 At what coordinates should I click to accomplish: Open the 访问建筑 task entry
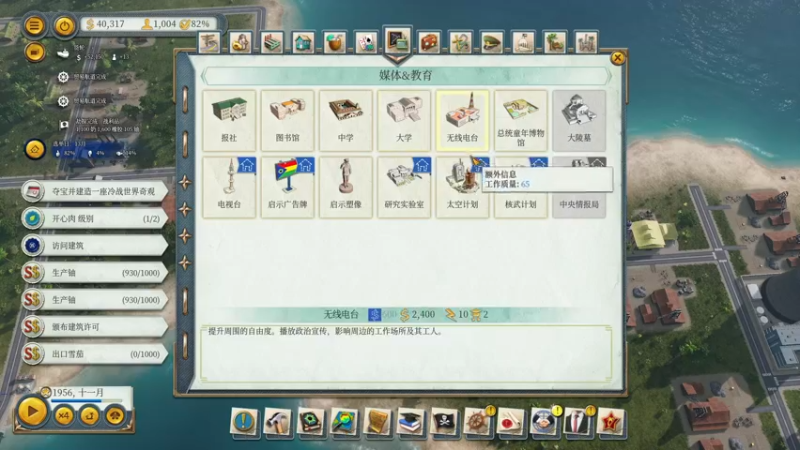pyautogui.click(x=95, y=245)
